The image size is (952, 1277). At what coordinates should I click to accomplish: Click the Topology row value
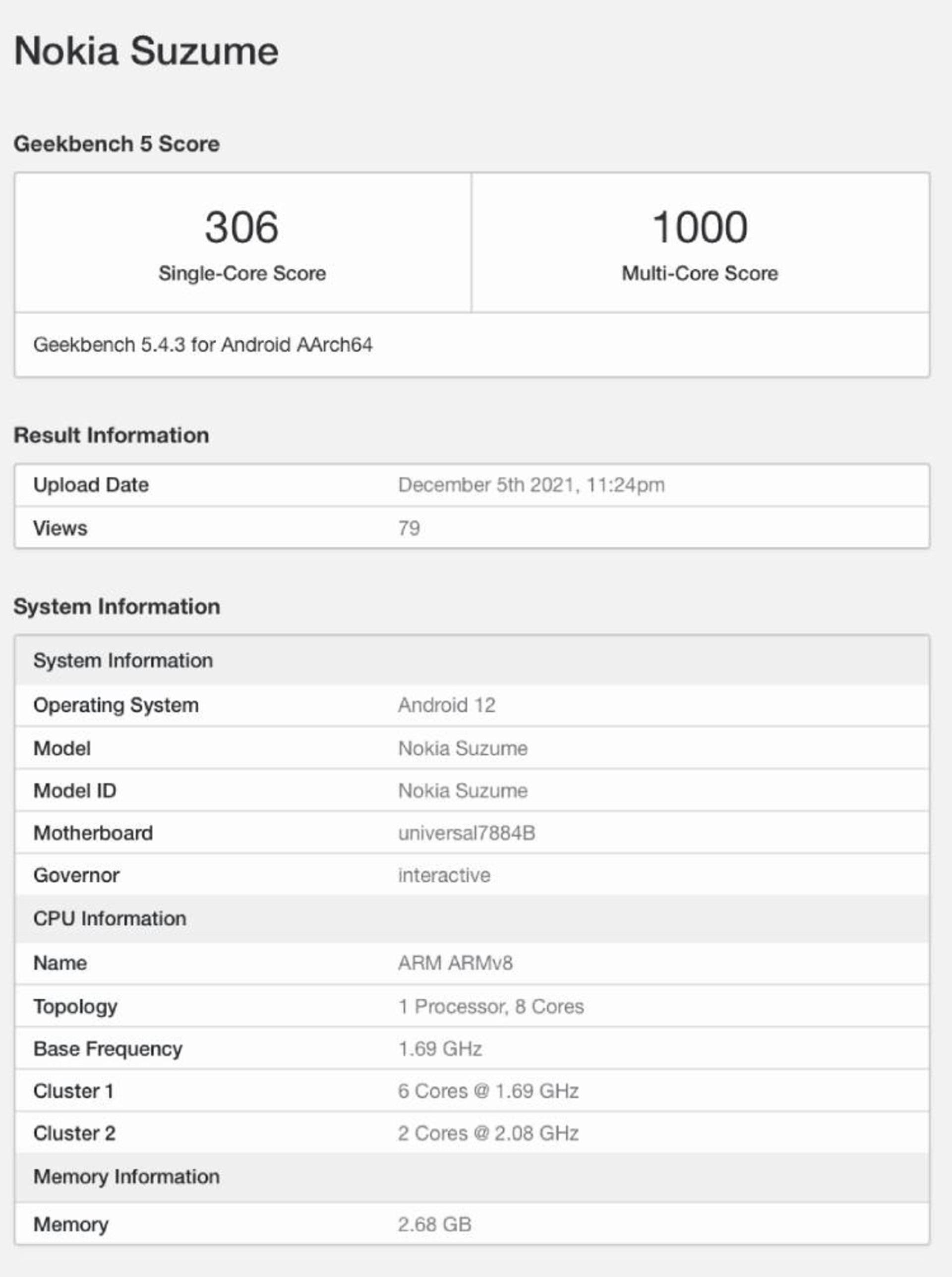pyautogui.click(x=490, y=1006)
